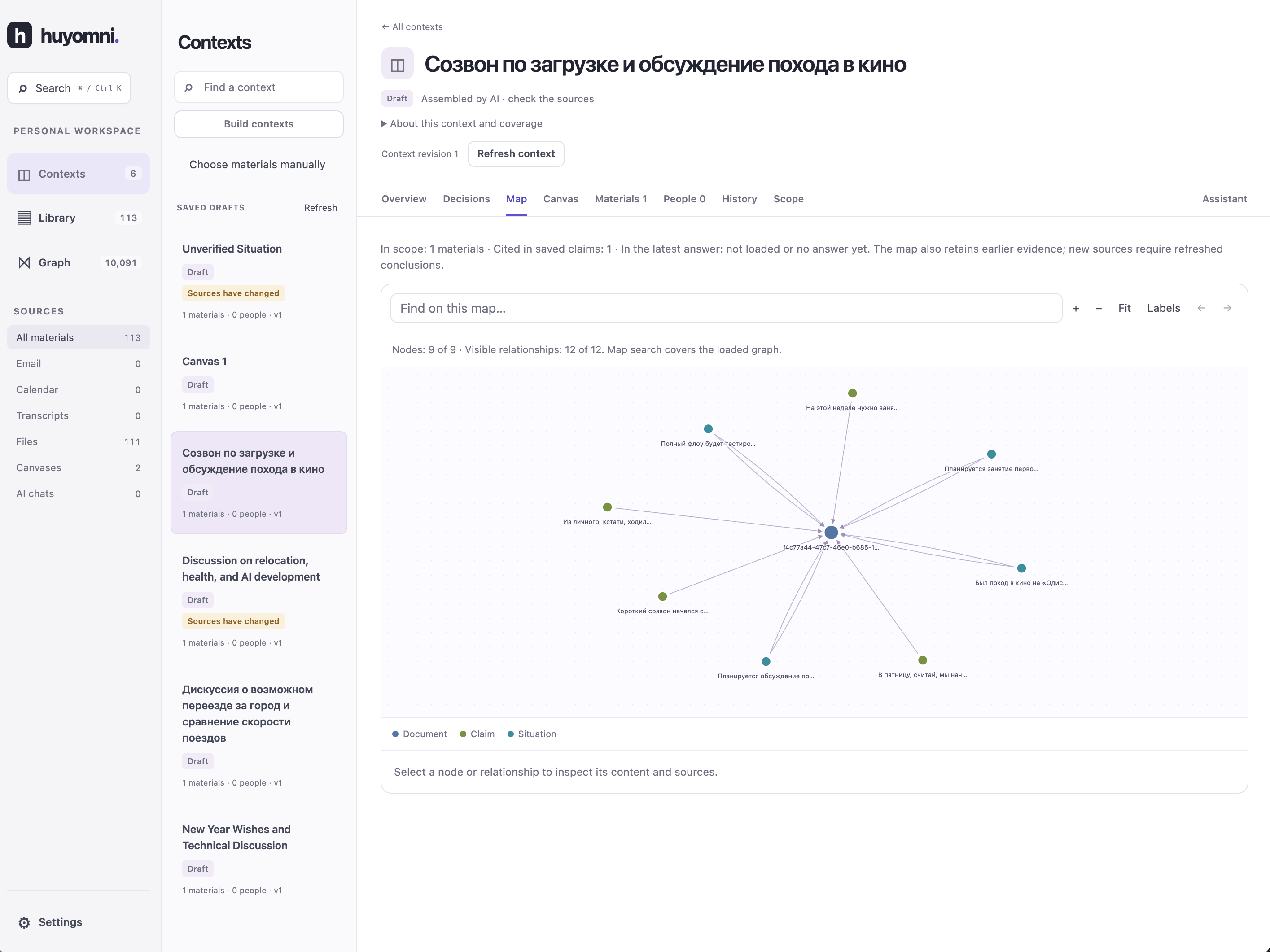This screenshot has width=1270, height=952.
Task: Click the Library stack icon
Action: pyautogui.click(x=24, y=218)
